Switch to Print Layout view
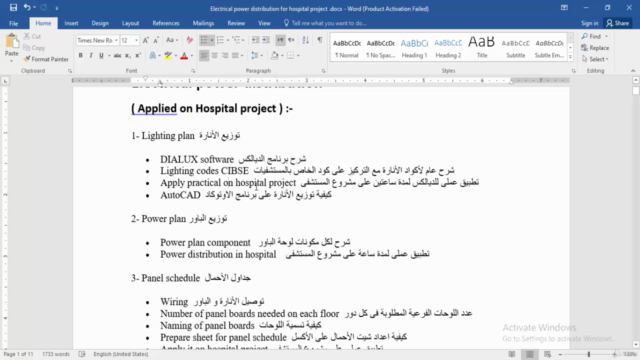Screen dimensions: 640x360 [530, 354]
